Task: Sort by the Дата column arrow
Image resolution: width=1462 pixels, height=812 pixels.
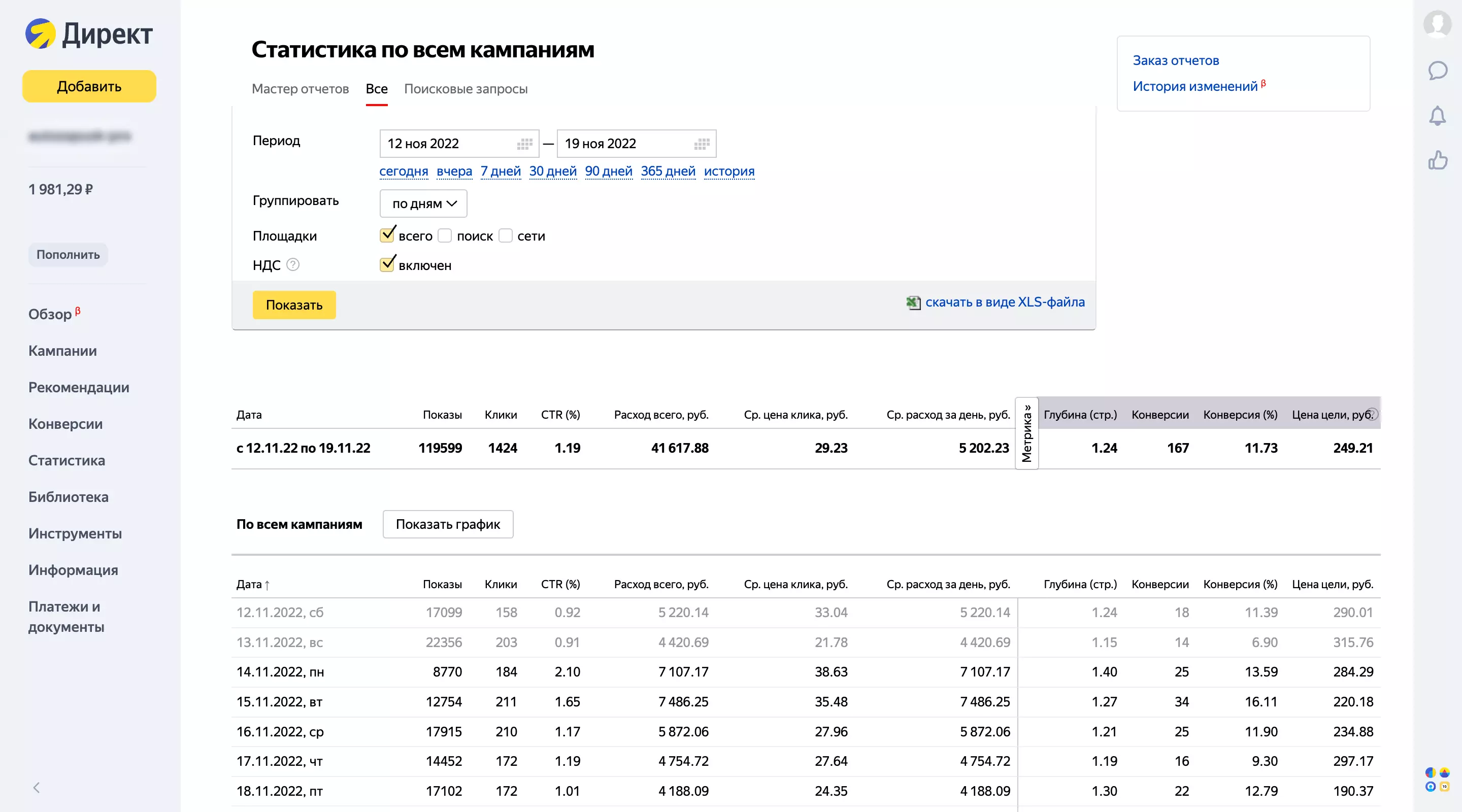Action: tap(267, 585)
